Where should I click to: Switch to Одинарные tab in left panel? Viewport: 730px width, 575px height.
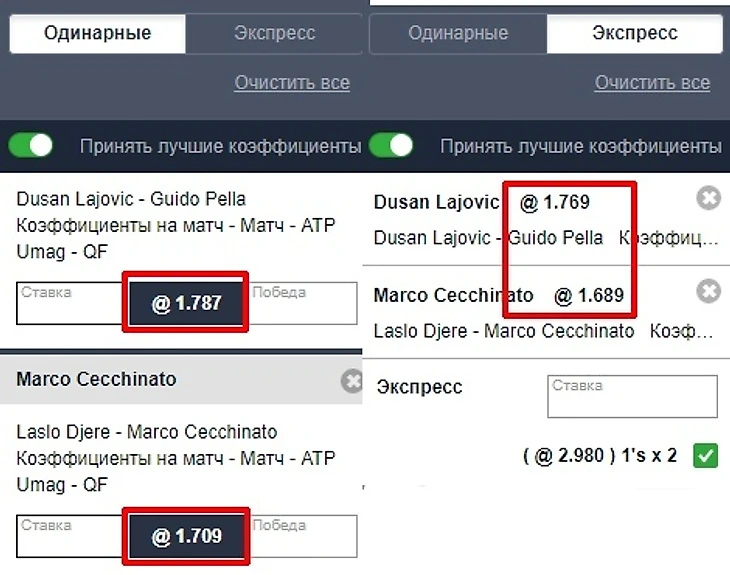[x=97, y=33]
